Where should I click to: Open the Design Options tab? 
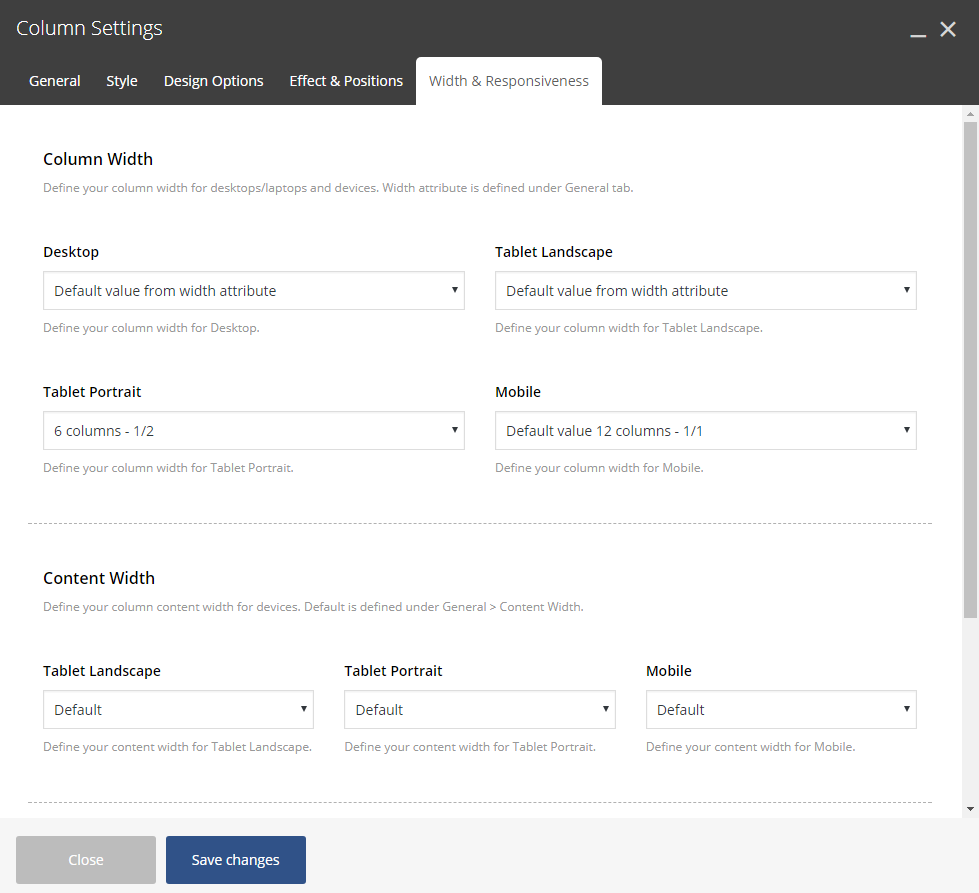(214, 81)
